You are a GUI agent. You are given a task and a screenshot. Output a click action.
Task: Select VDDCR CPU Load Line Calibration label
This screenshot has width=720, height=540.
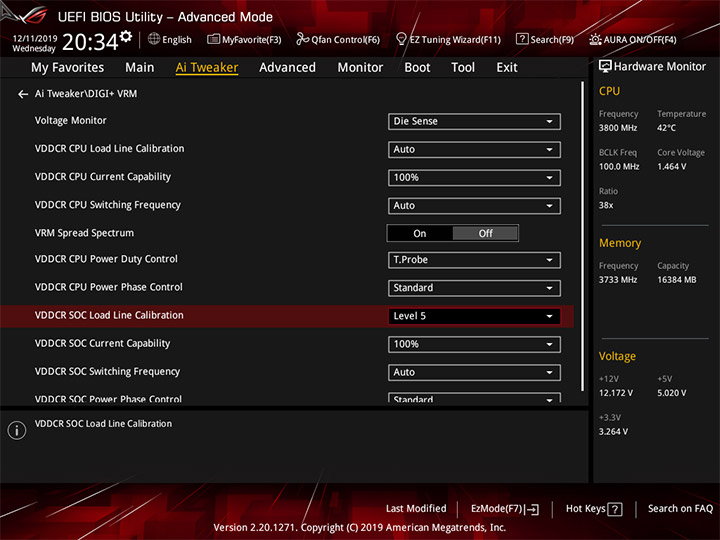(x=109, y=149)
